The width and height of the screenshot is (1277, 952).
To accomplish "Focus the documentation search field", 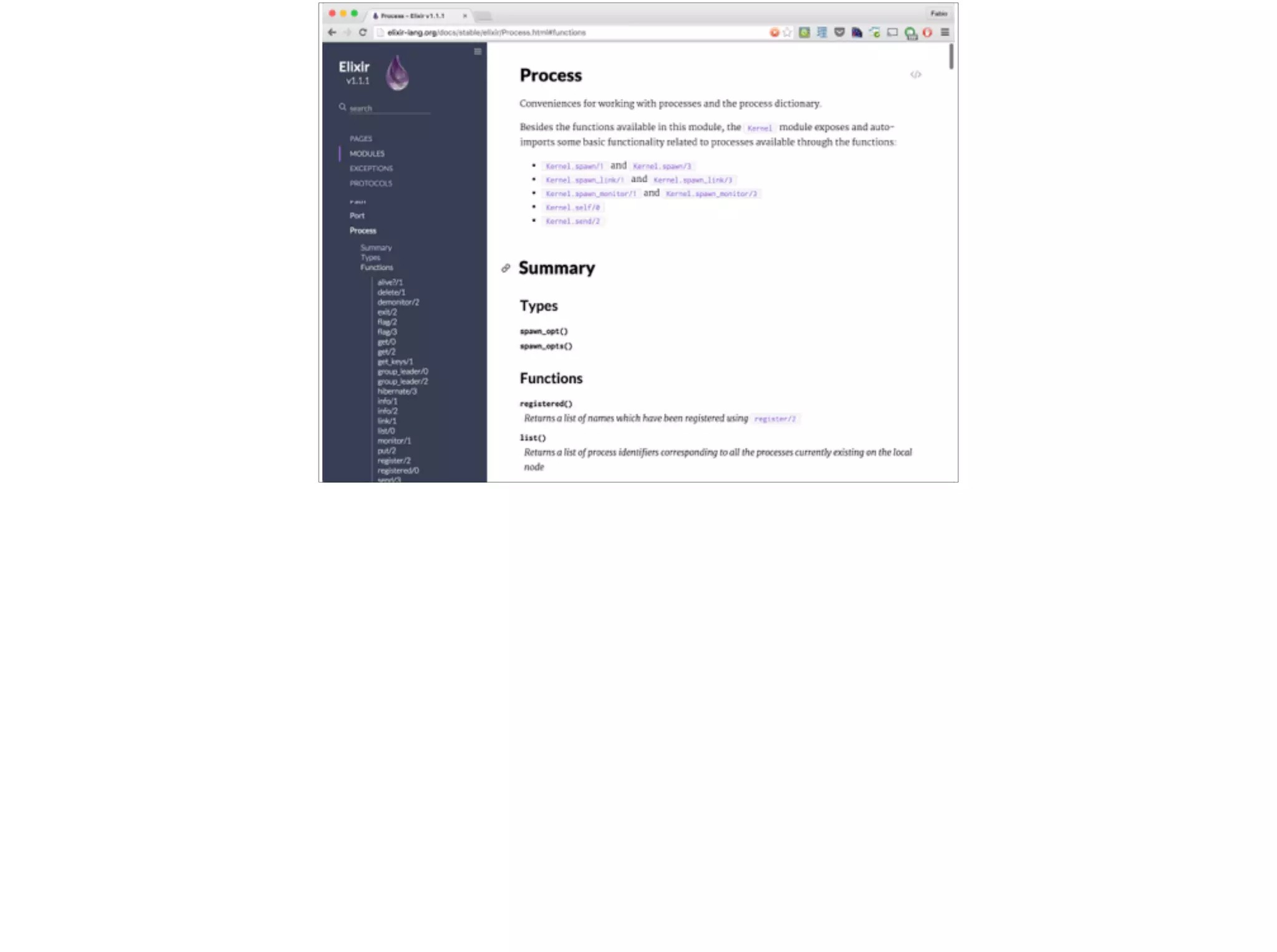I will (389, 108).
